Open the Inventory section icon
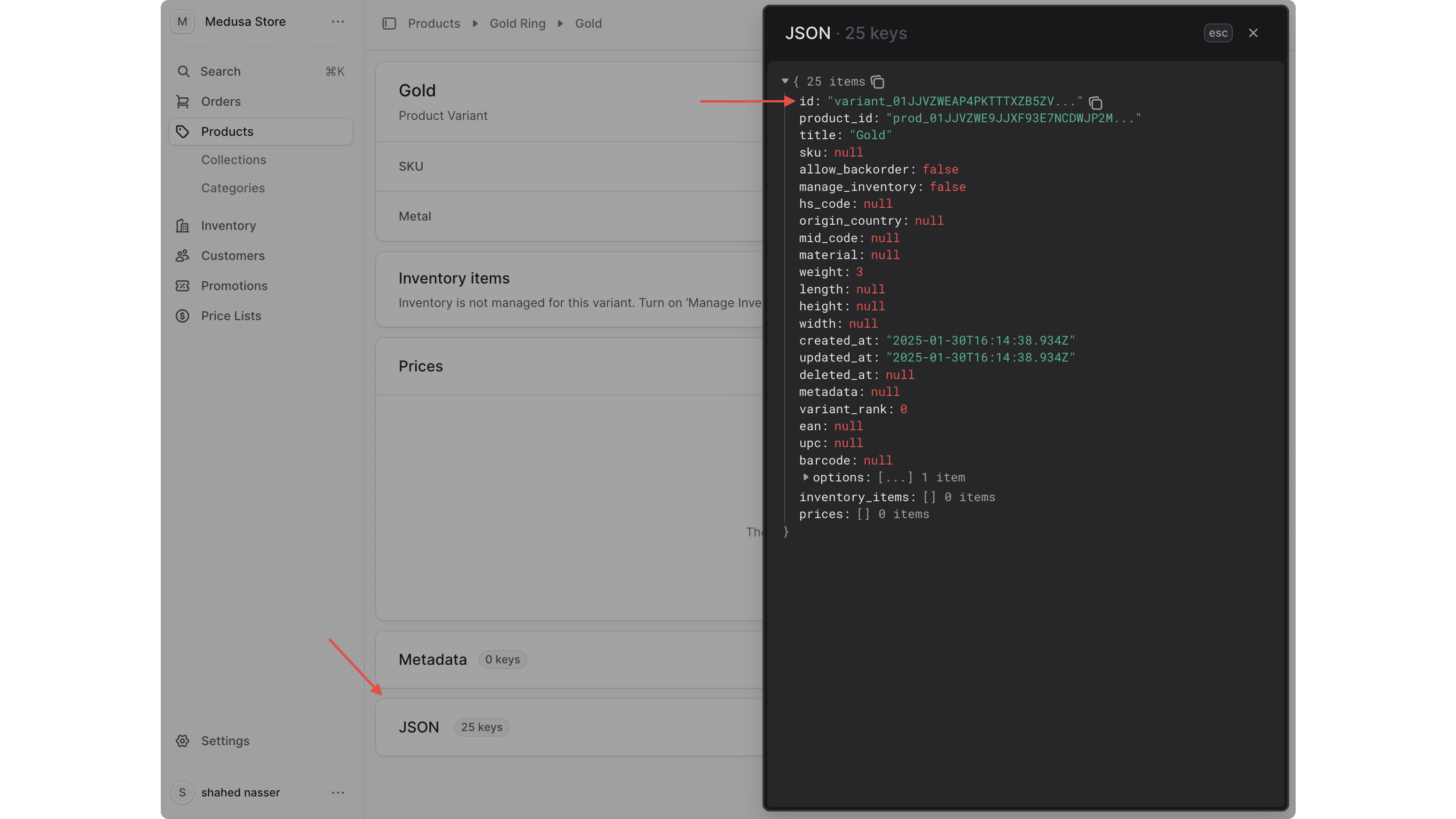This screenshot has width=1456, height=819. click(182, 226)
